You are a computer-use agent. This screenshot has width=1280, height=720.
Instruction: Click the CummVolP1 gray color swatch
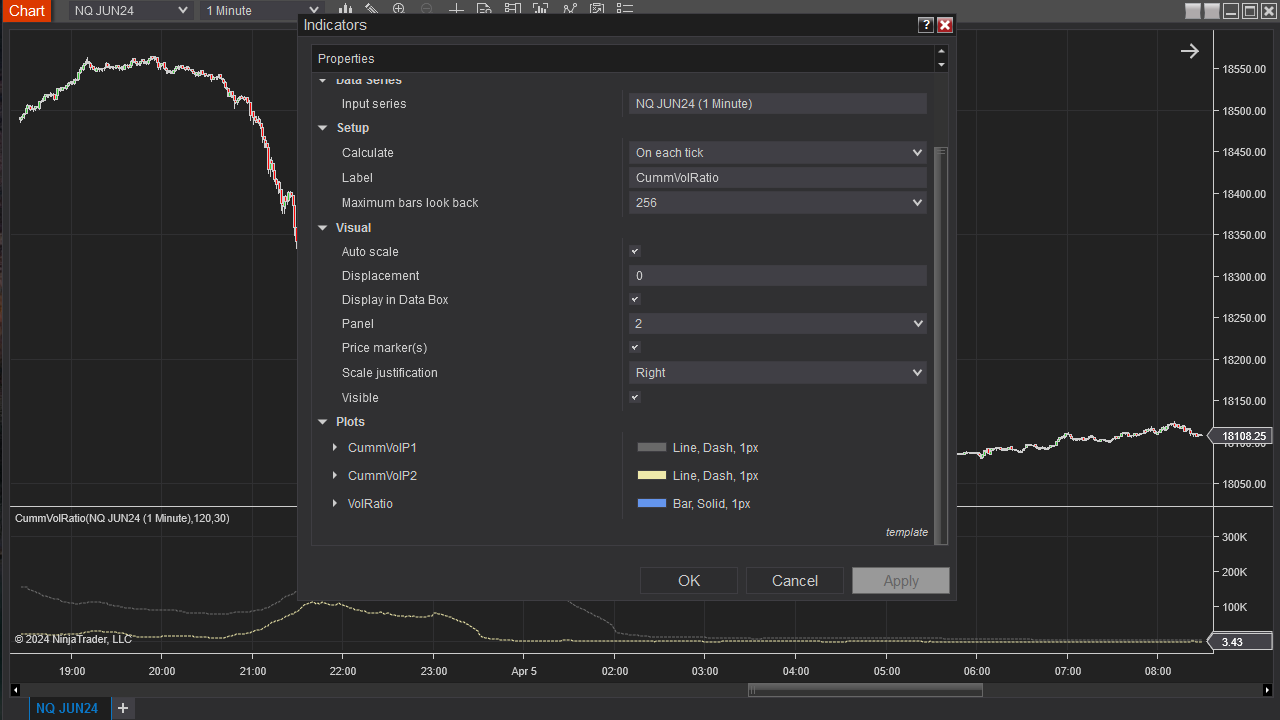(x=652, y=448)
